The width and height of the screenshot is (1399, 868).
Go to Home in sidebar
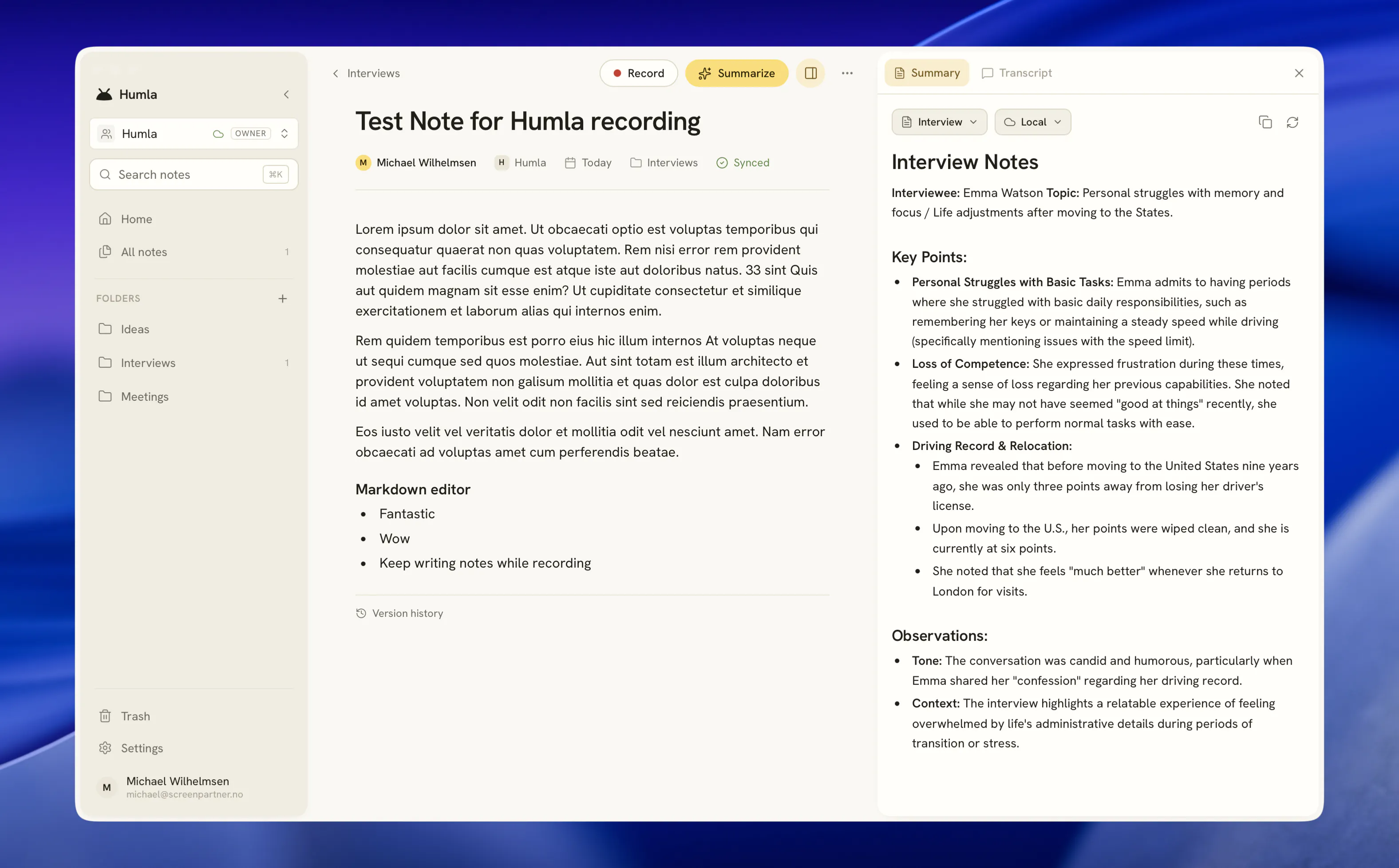pos(194,219)
